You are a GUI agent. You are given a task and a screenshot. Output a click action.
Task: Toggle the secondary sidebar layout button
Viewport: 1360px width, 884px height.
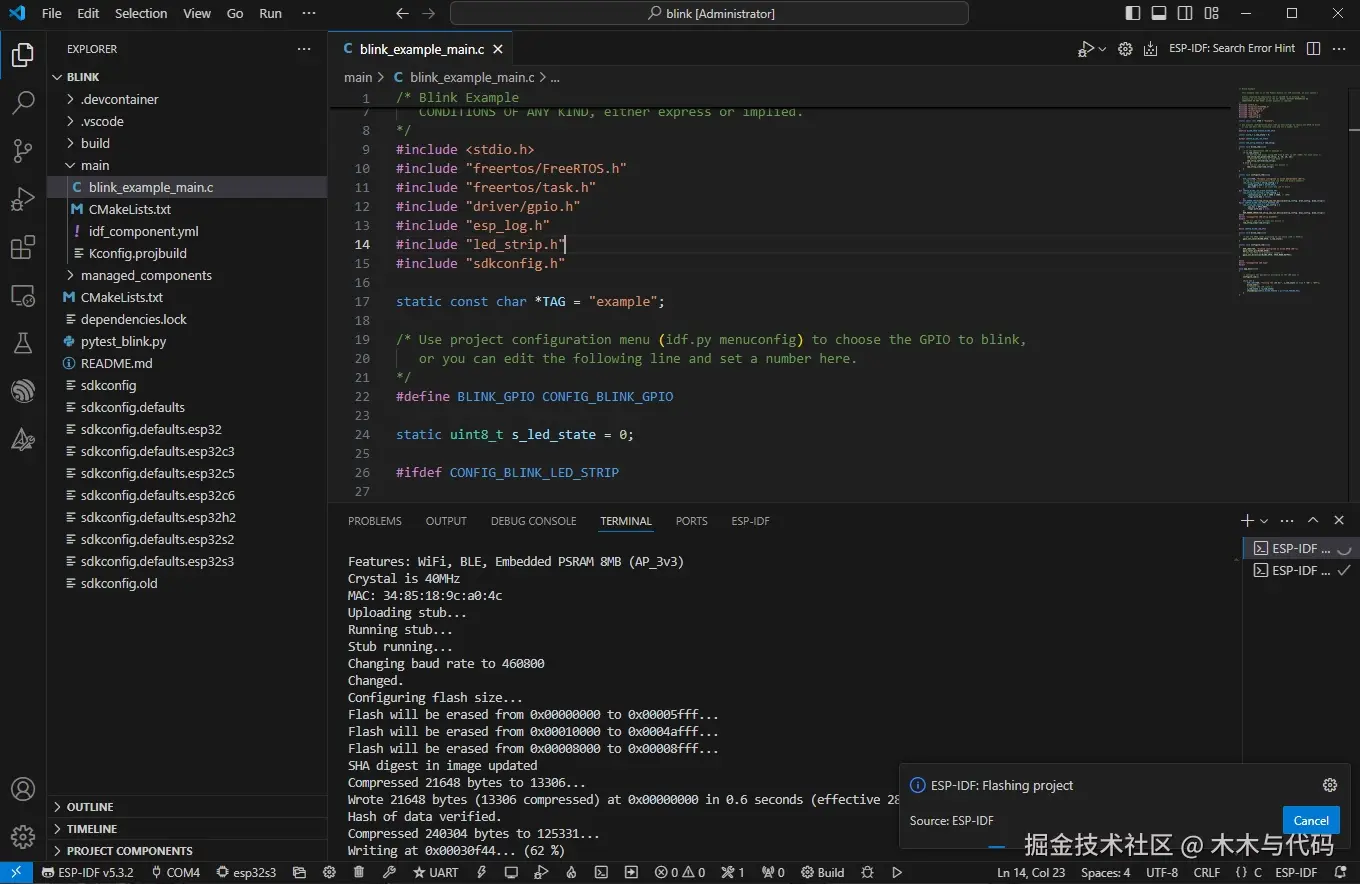(1185, 14)
